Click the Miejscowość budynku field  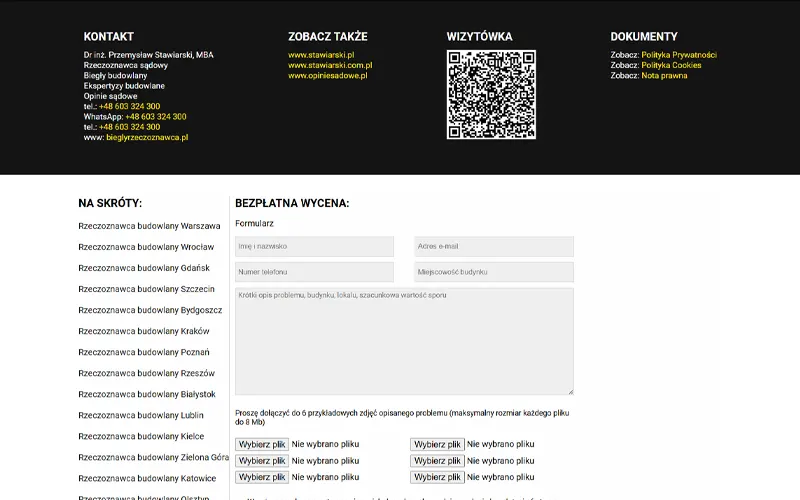pyautogui.click(x=494, y=272)
